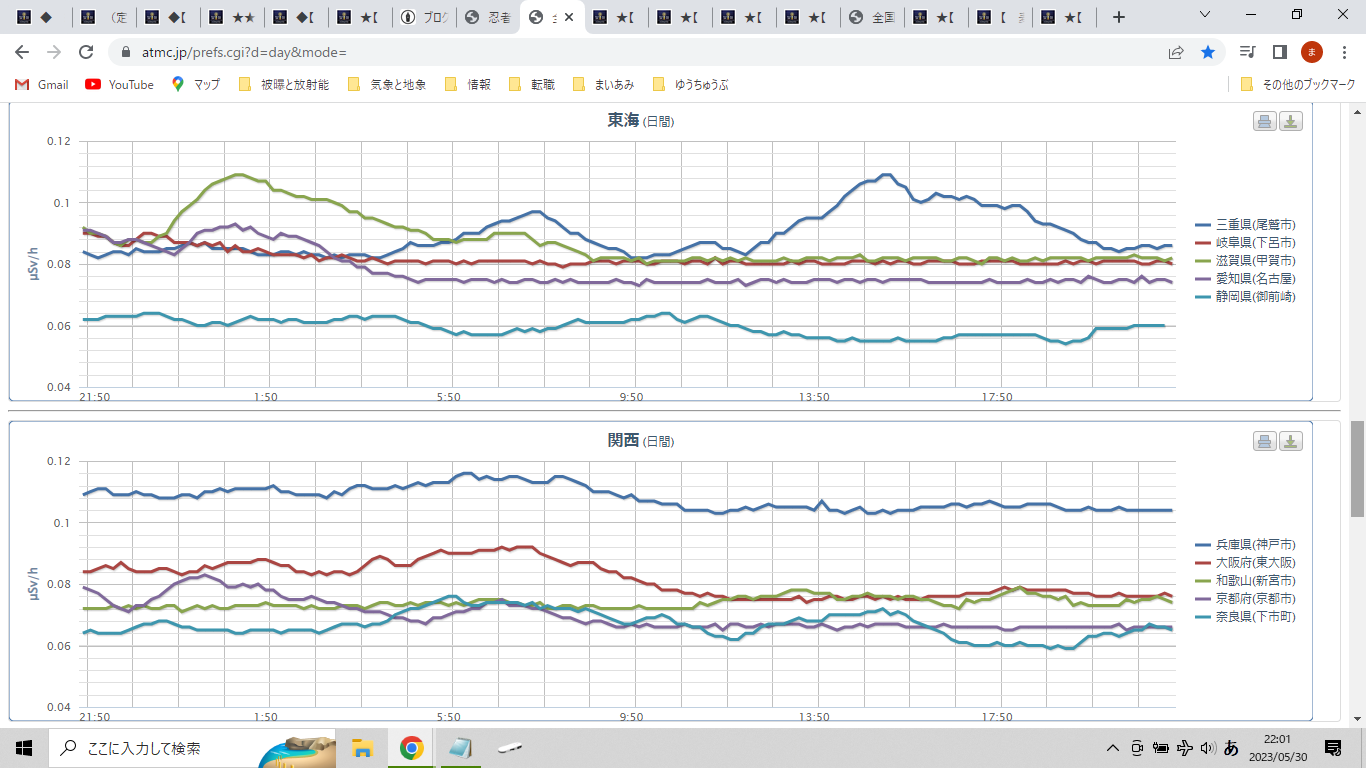Switch the Japanese IME input mode あ
Screen dimensions: 1366x768
1232,748
